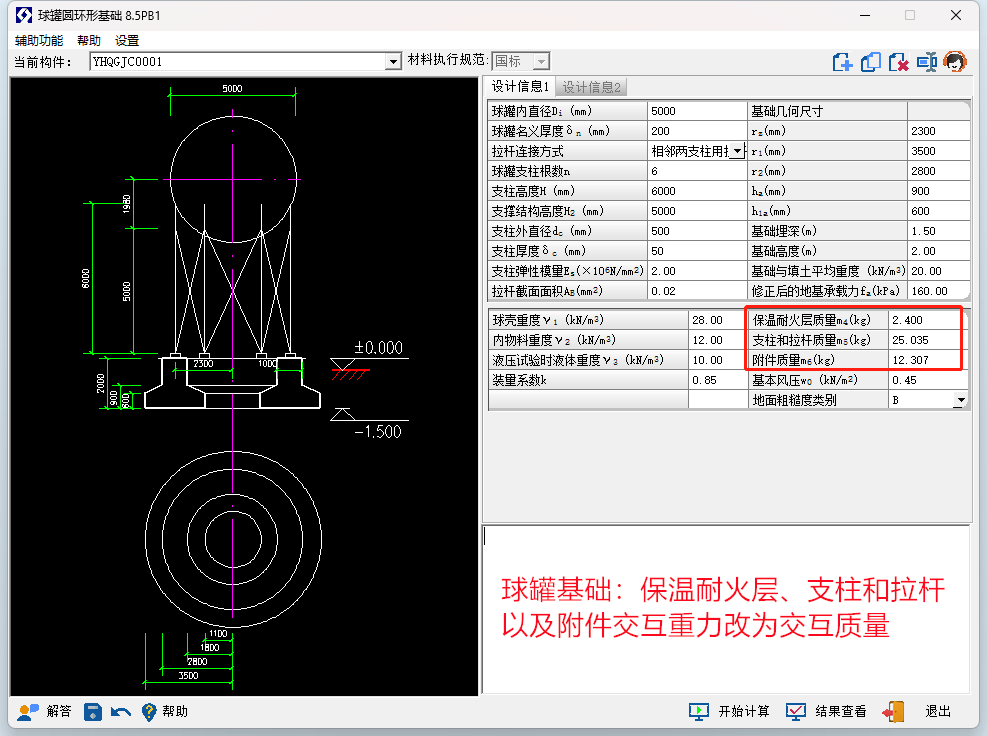Open the 地面粗糙度类别 dropdown
This screenshot has height=736, width=987.
pos(960,400)
